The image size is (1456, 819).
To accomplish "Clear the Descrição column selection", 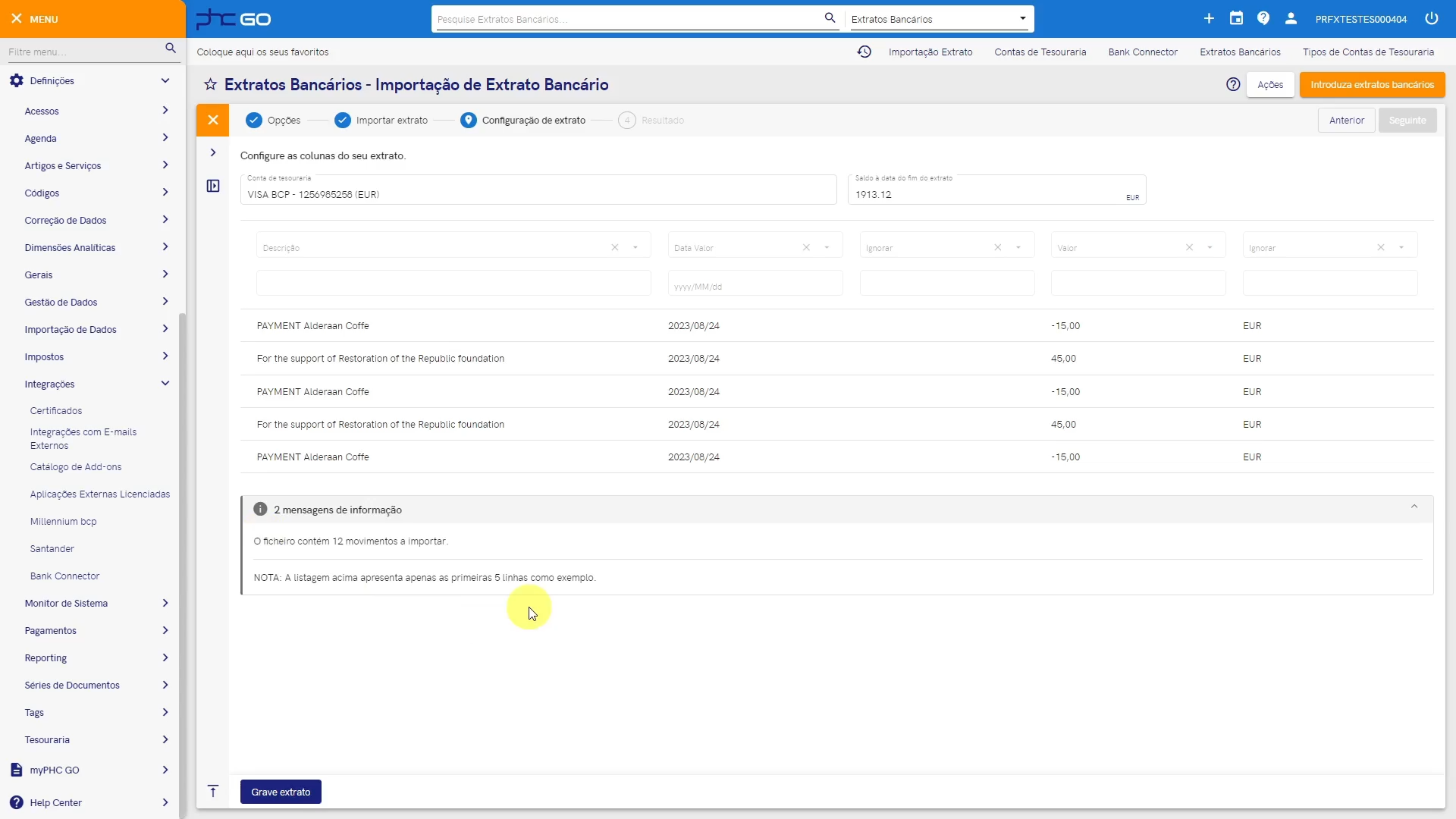I will [x=615, y=247].
